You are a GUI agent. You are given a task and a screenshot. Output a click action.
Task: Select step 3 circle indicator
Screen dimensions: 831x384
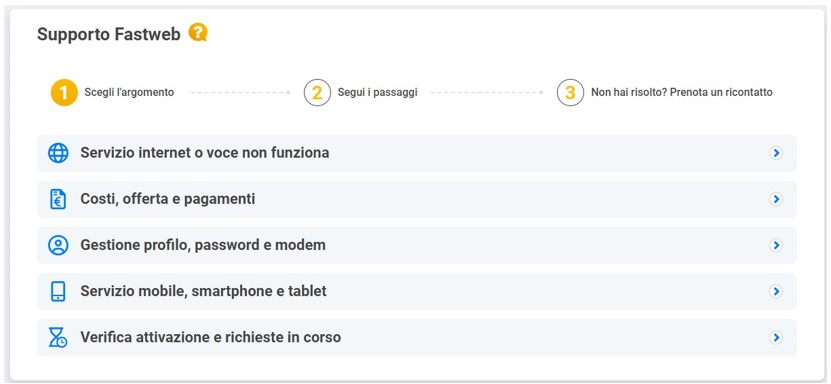click(x=570, y=93)
